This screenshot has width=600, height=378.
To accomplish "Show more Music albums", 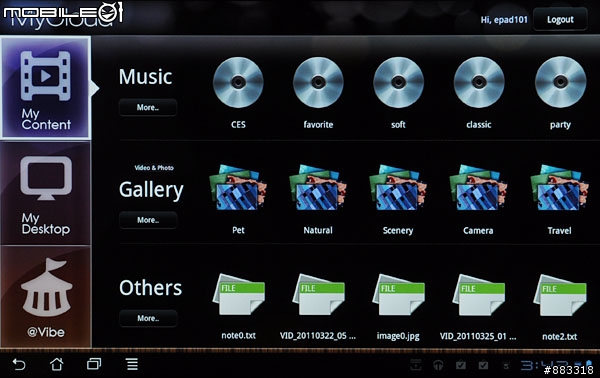I will click(148, 108).
